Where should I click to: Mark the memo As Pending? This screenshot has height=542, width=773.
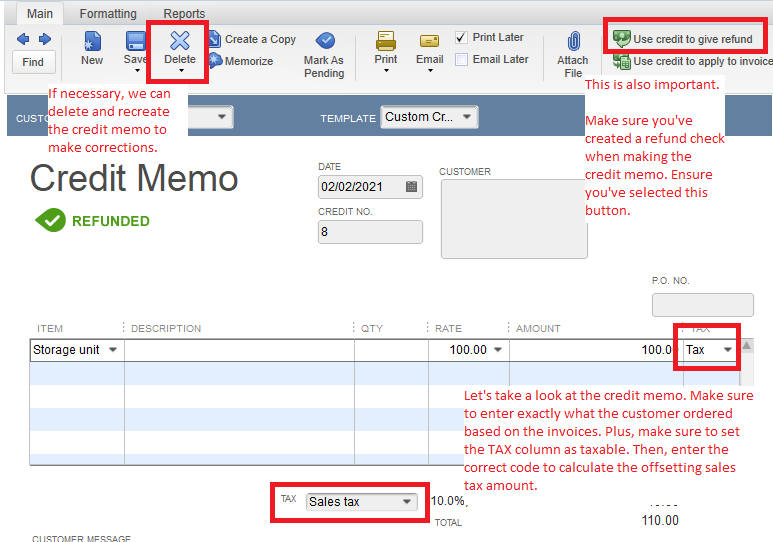pos(324,55)
